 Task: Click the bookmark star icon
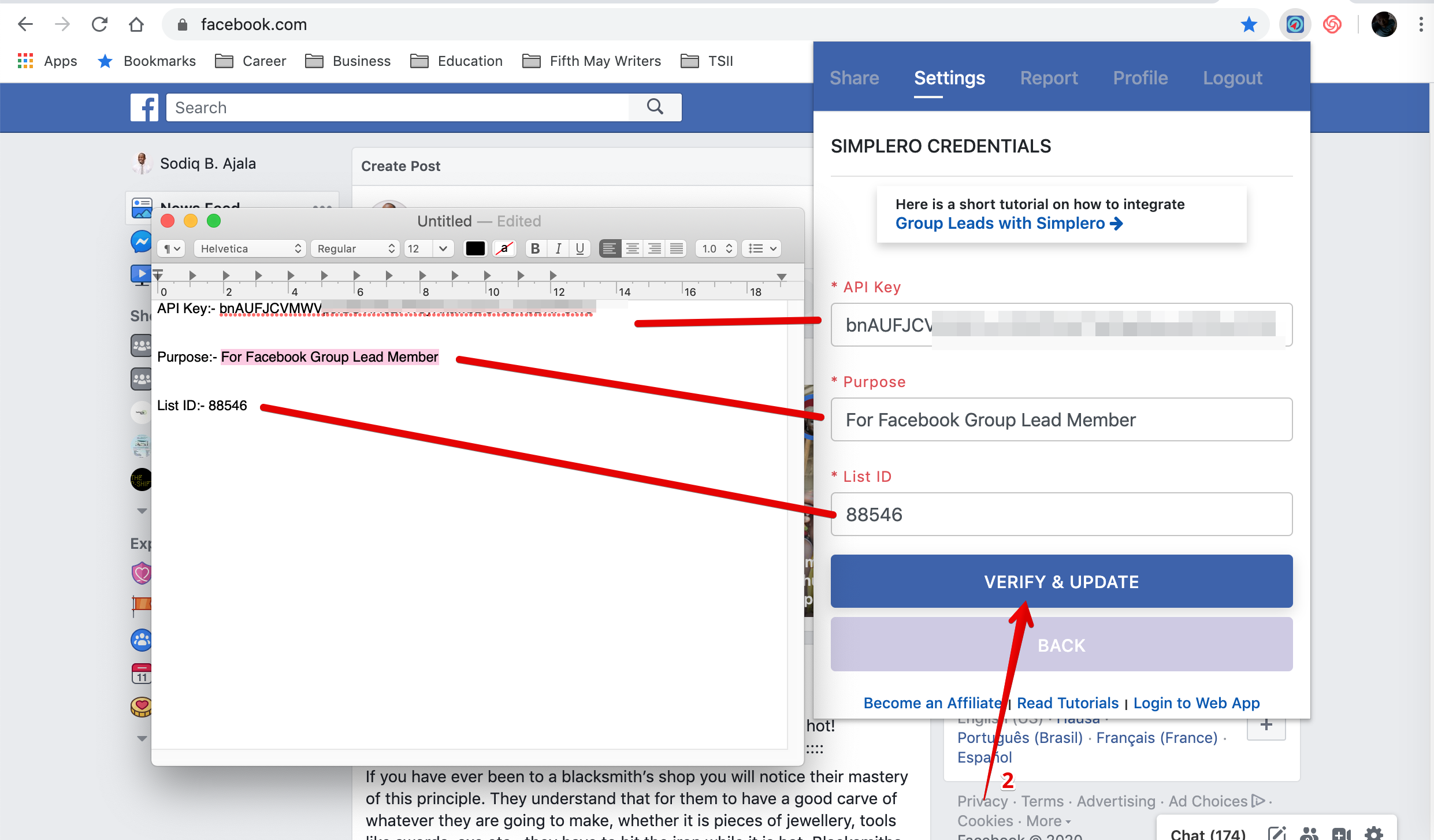(1249, 24)
